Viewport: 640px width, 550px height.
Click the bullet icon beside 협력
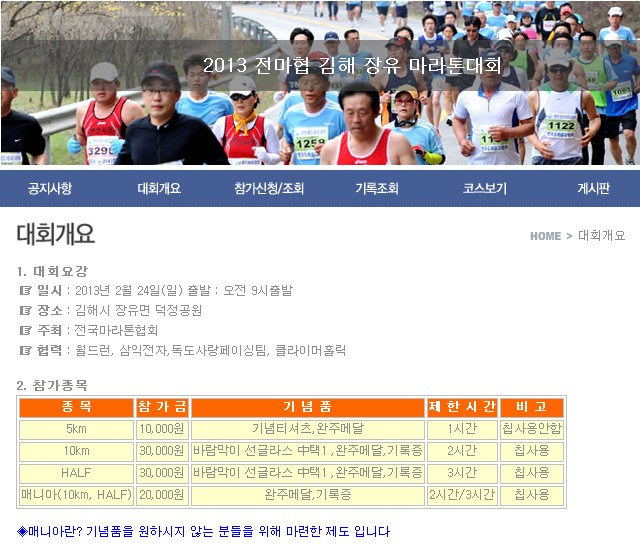[25, 350]
